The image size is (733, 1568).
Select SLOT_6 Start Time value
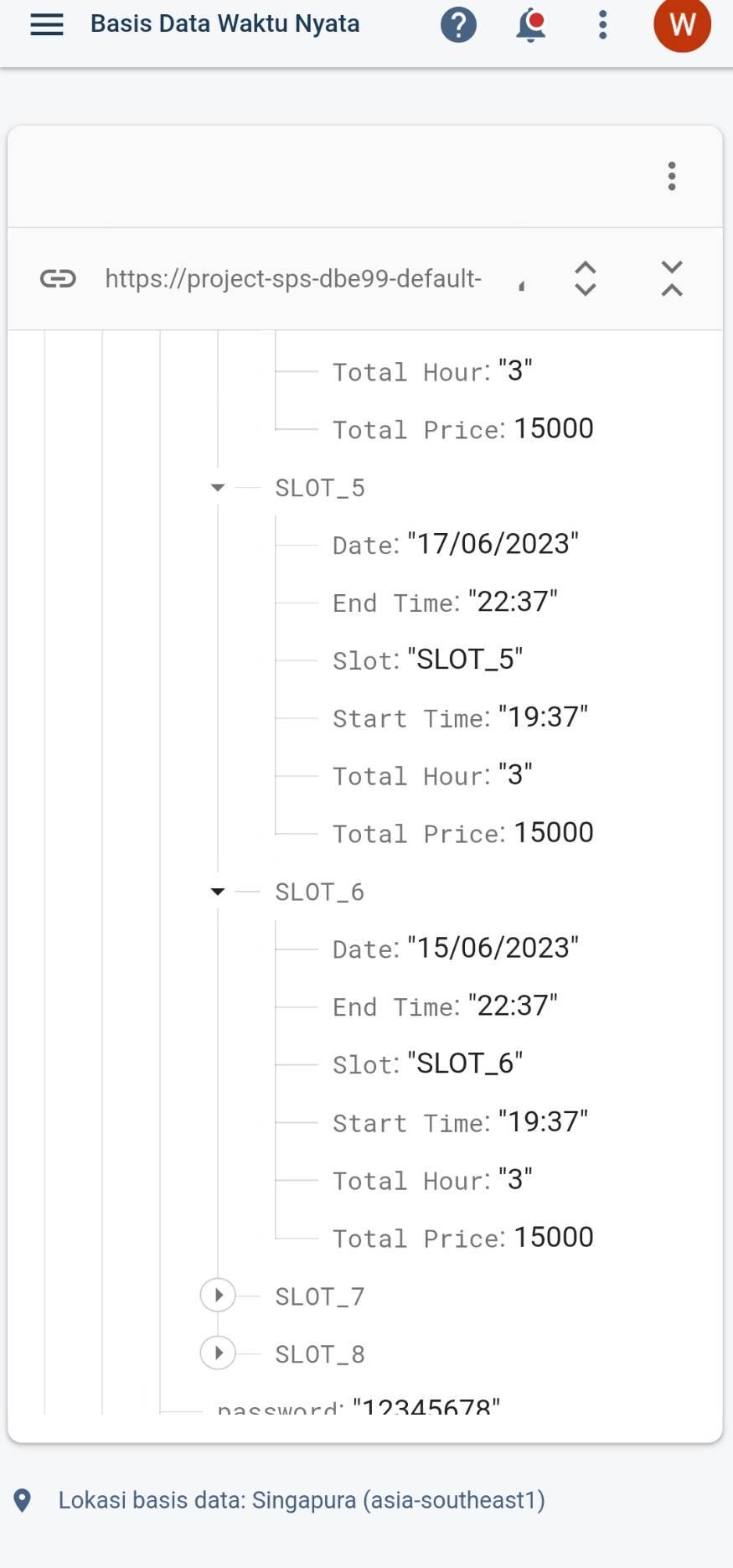(543, 1121)
